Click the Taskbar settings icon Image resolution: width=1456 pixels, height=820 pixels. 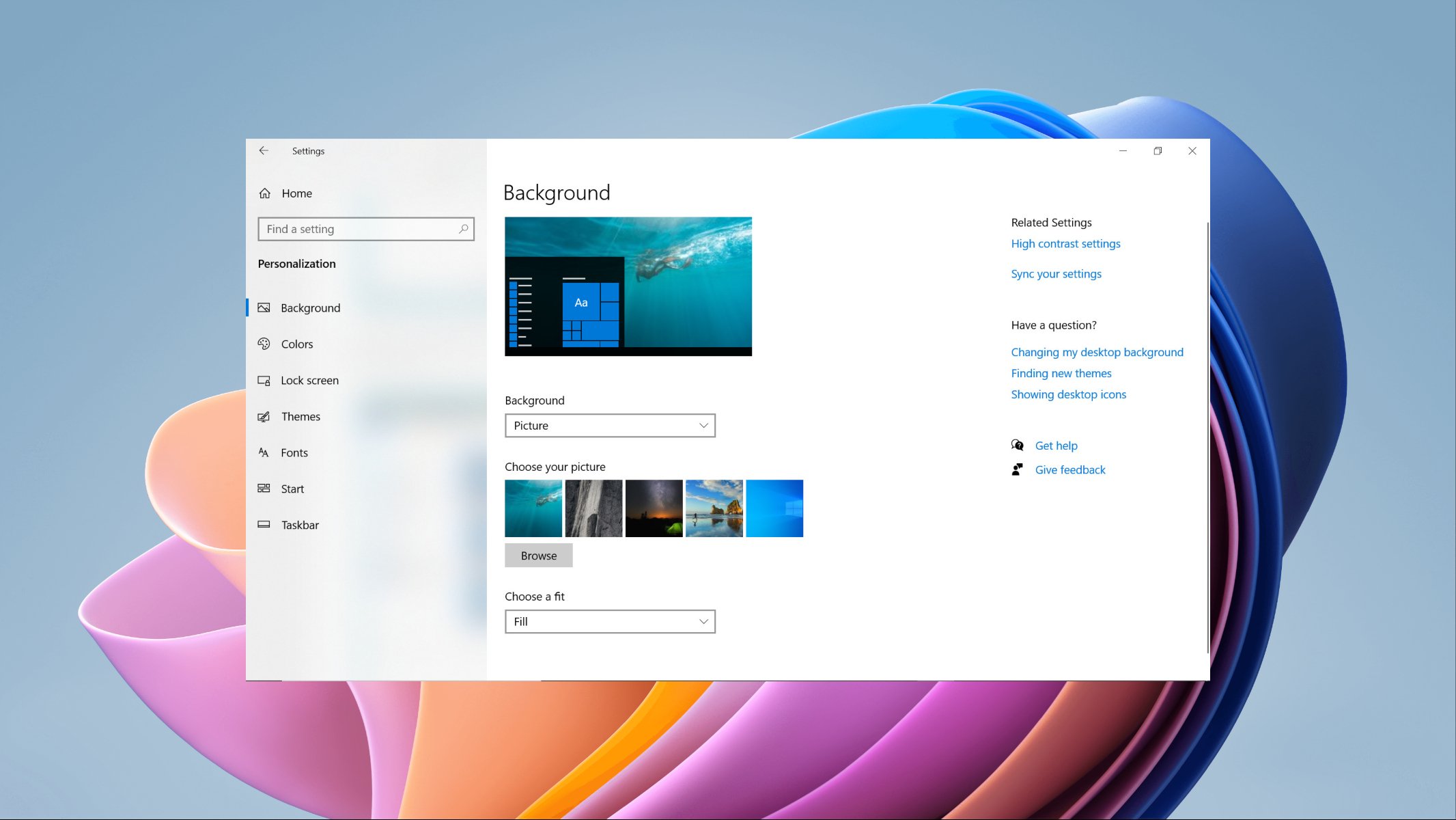point(263,524)
